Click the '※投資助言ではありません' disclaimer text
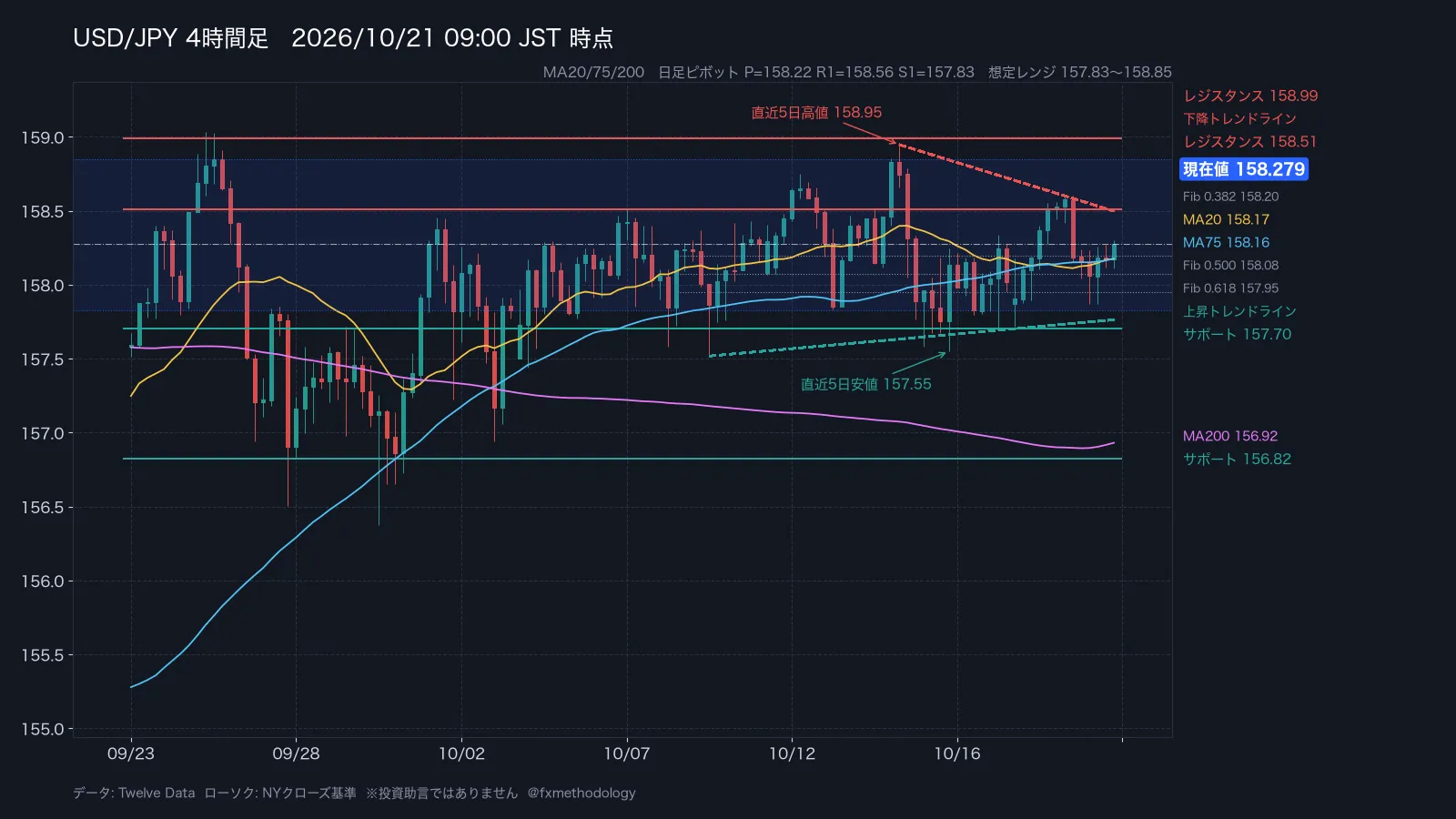The width and height of the screenshot is (1456, 819). point(441,793)
